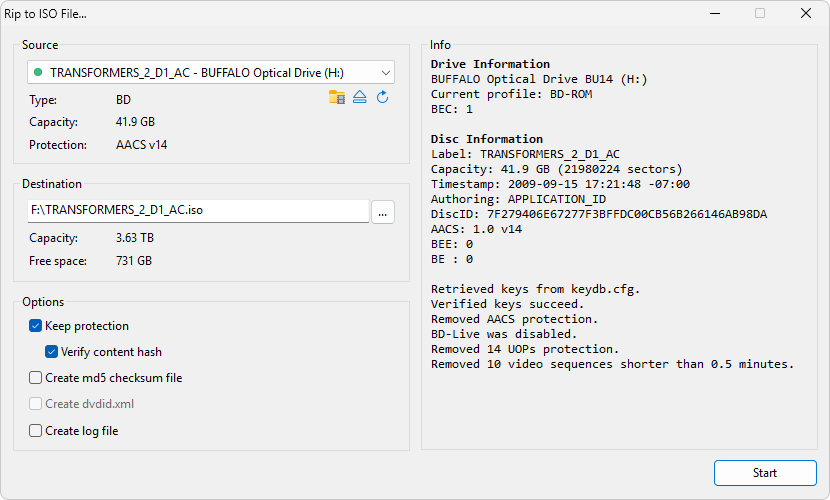This screenshot has height=500, width=830.
Task: Close the Rip to ISO File window
Action: point(806,13)
